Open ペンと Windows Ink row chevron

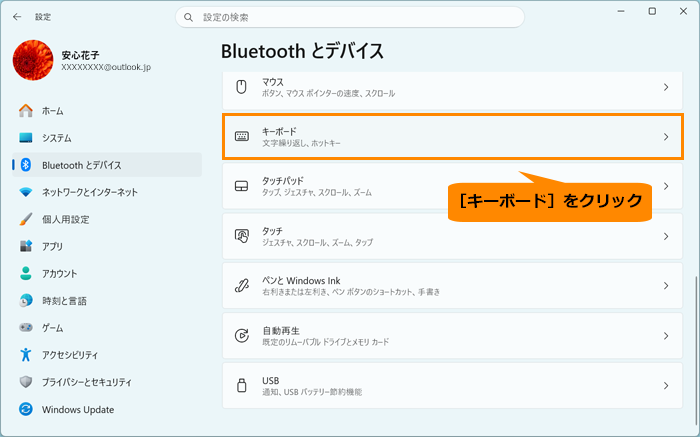click(666, 286)
